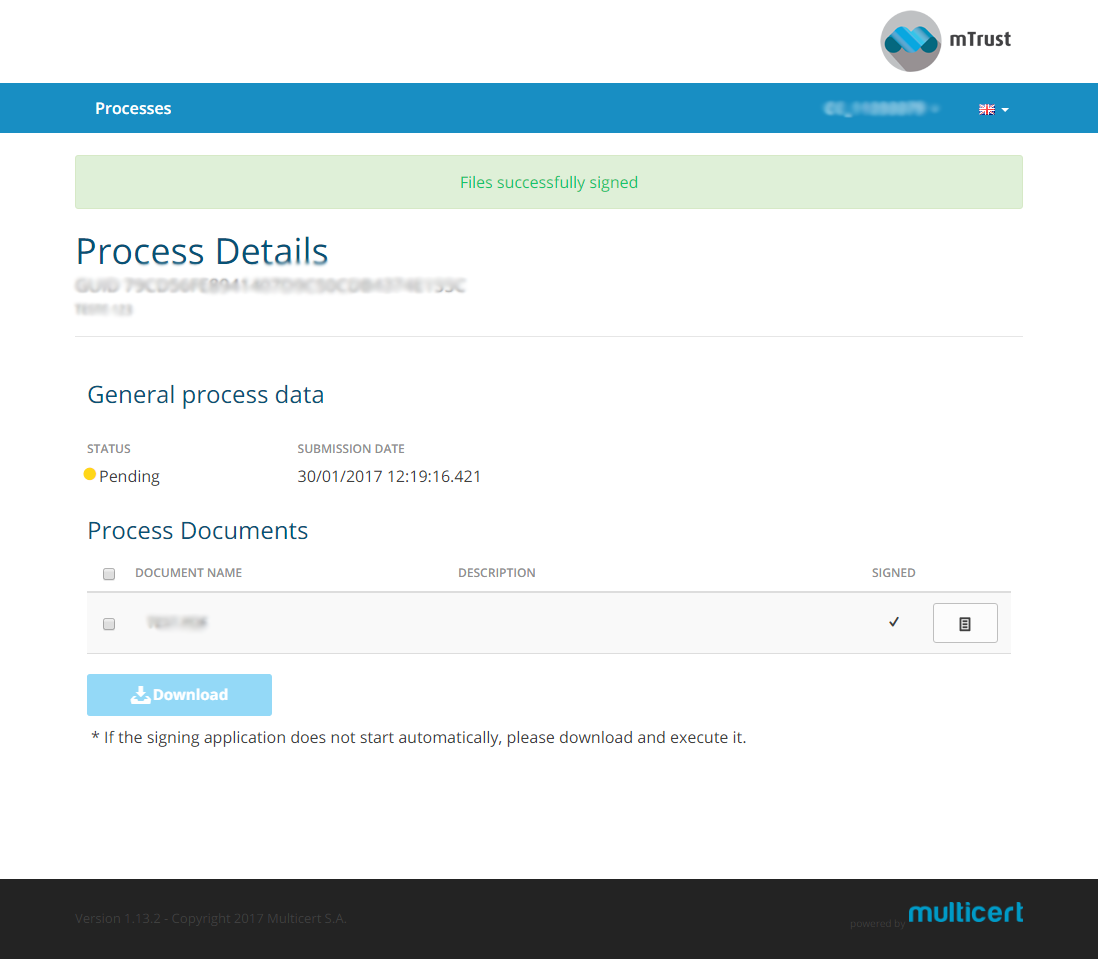1098x959 pixels.
Task: Click the yellow Pending status dot
Action: 90,475
